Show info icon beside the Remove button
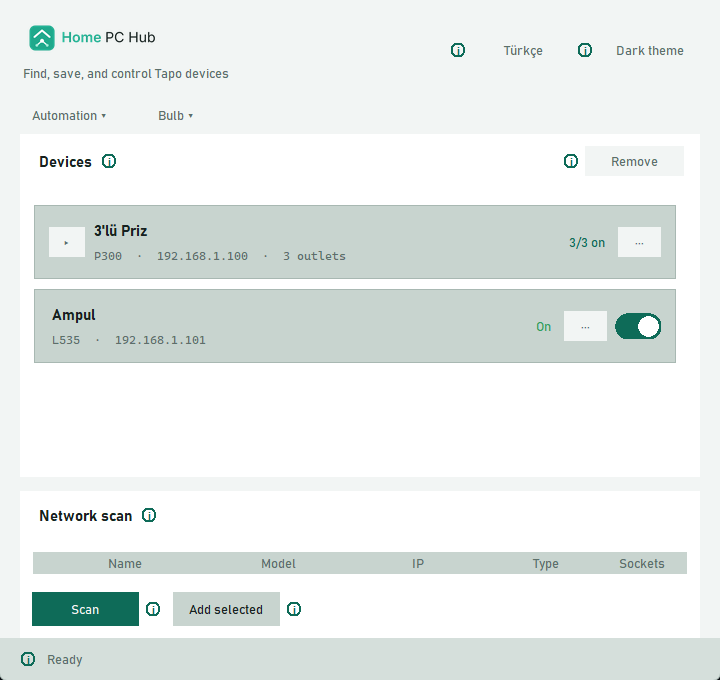Screen dimensions: 720x680 [571, 161]
